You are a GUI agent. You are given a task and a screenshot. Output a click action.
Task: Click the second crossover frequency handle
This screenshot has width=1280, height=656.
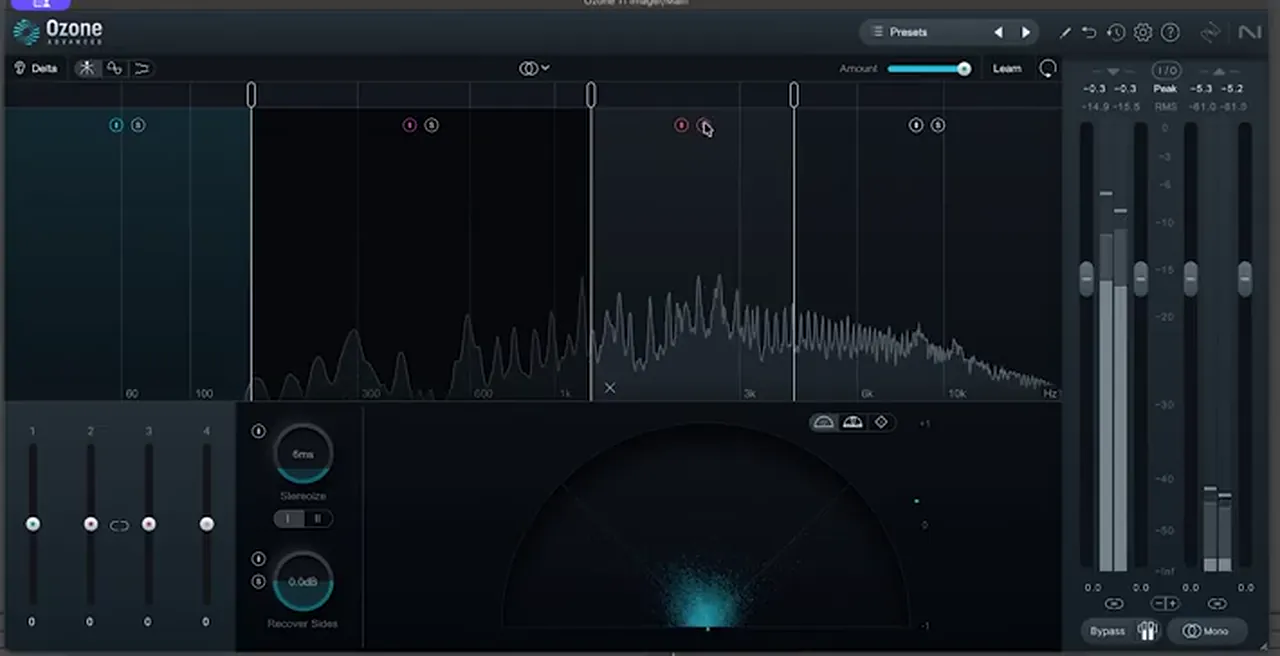591,94
